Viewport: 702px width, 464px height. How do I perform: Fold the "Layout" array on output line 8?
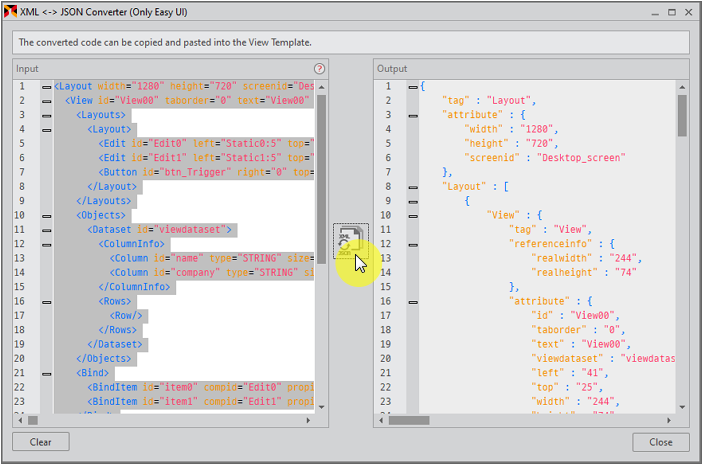click(413, 187)
